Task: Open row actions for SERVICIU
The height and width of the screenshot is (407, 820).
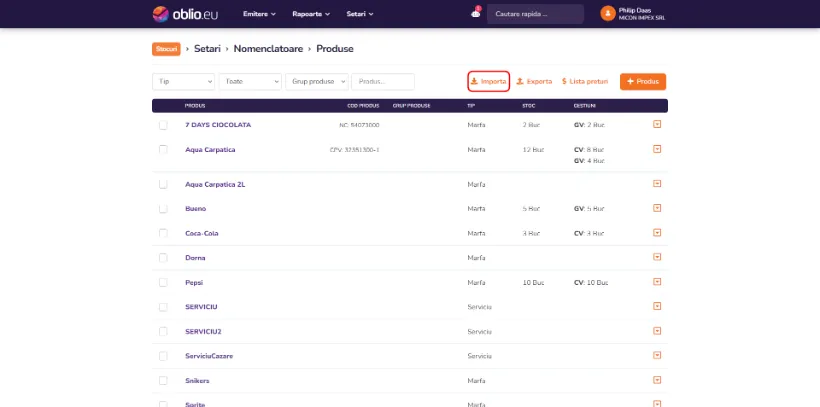Action: click(x=657, y=306)
